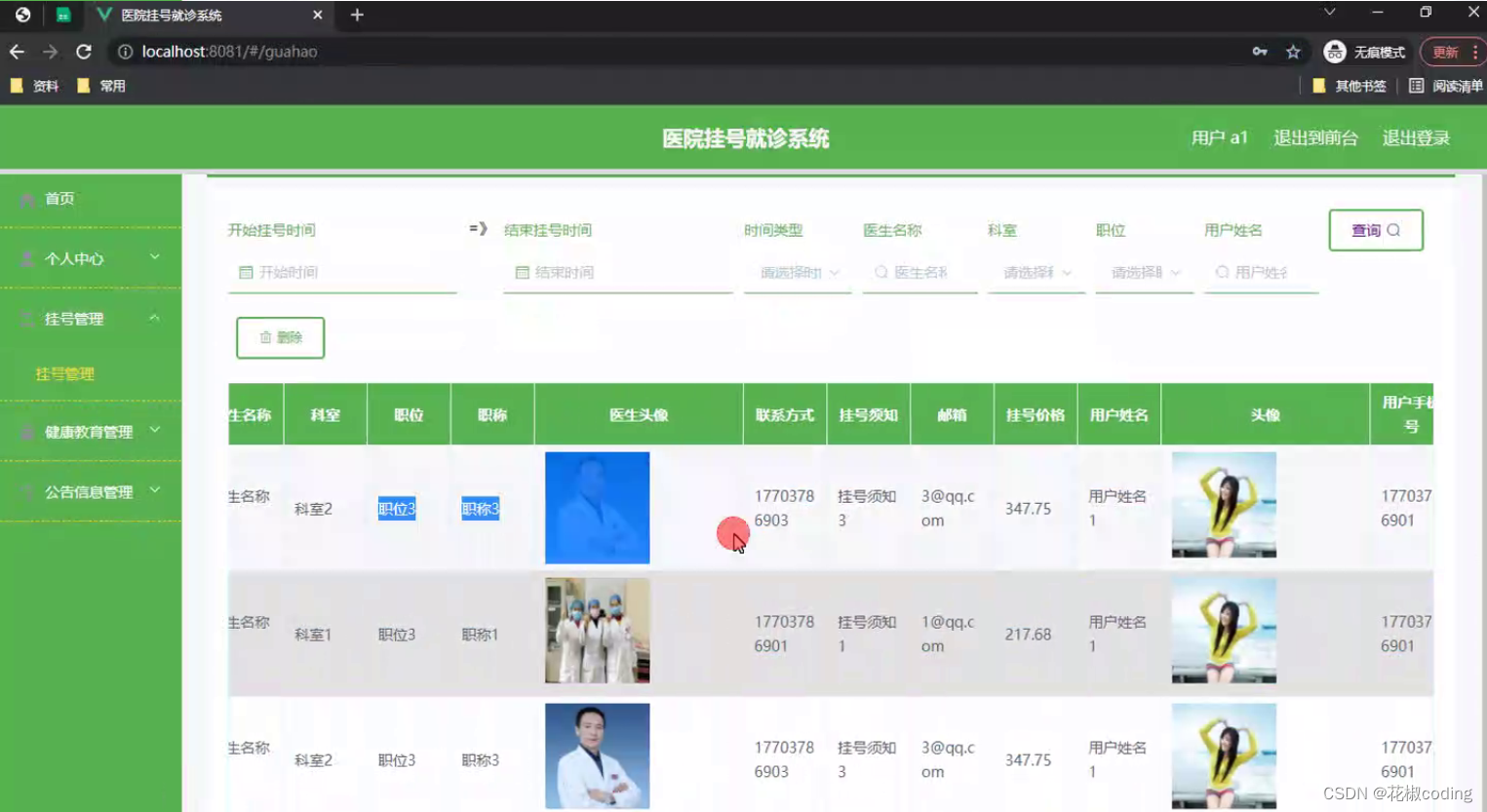Viewport: 1487px width, 812px height.
Task: Expand the 个人中心 sidebar section
Action: [156, 259]
